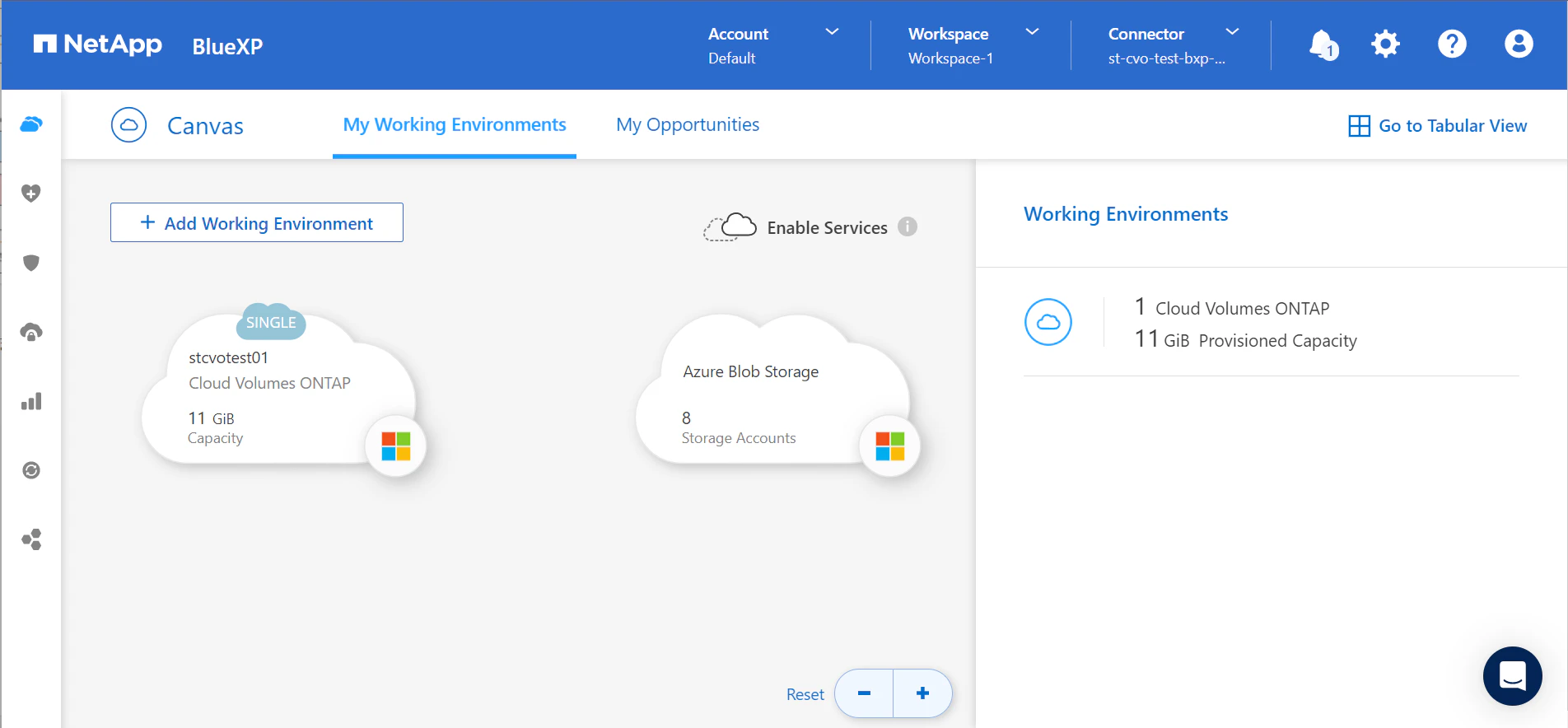Switch to My Working Environments tab

pyautogui.click(x=455, y=125)
